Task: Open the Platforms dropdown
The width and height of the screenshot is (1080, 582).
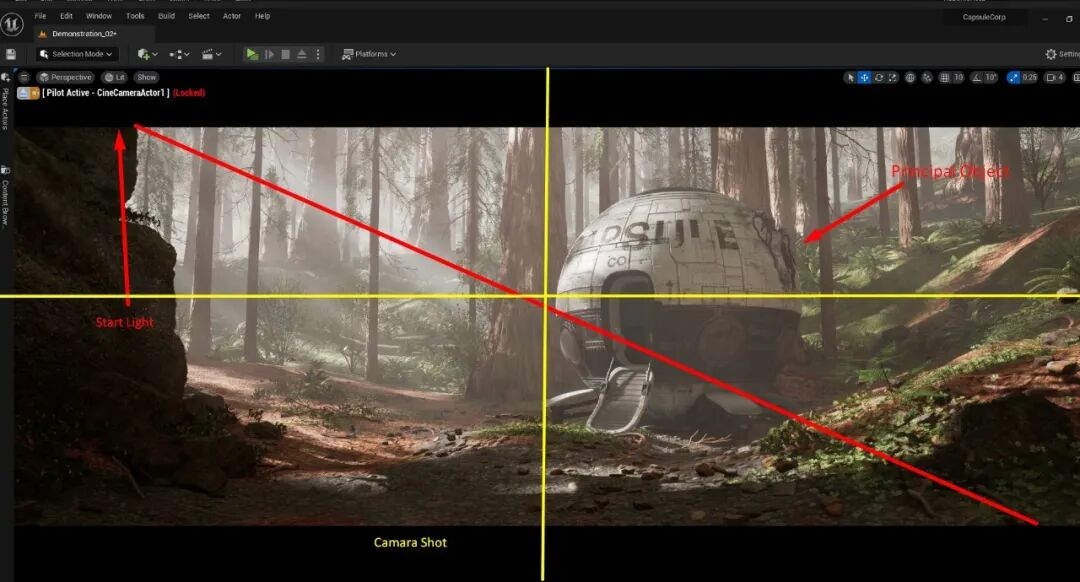Action: pyautogui.click(x=369, y=54)
